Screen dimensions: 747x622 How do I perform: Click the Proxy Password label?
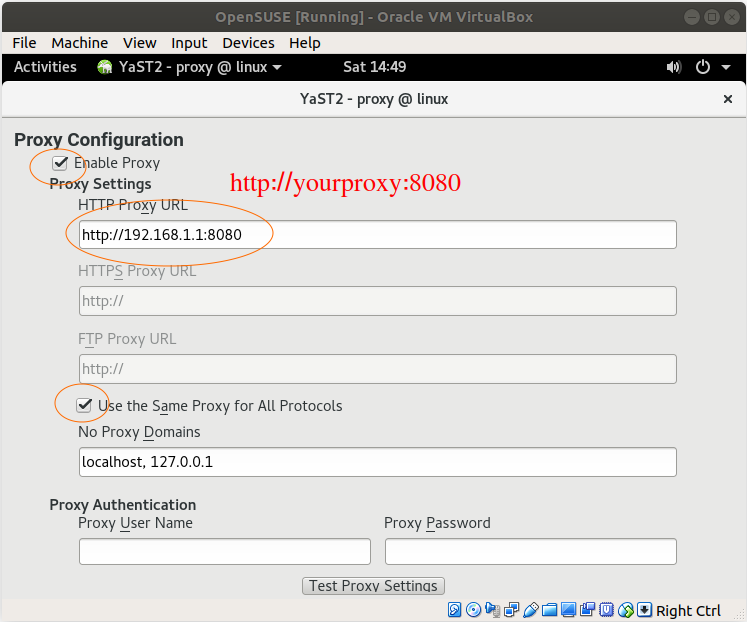[437, 523]
